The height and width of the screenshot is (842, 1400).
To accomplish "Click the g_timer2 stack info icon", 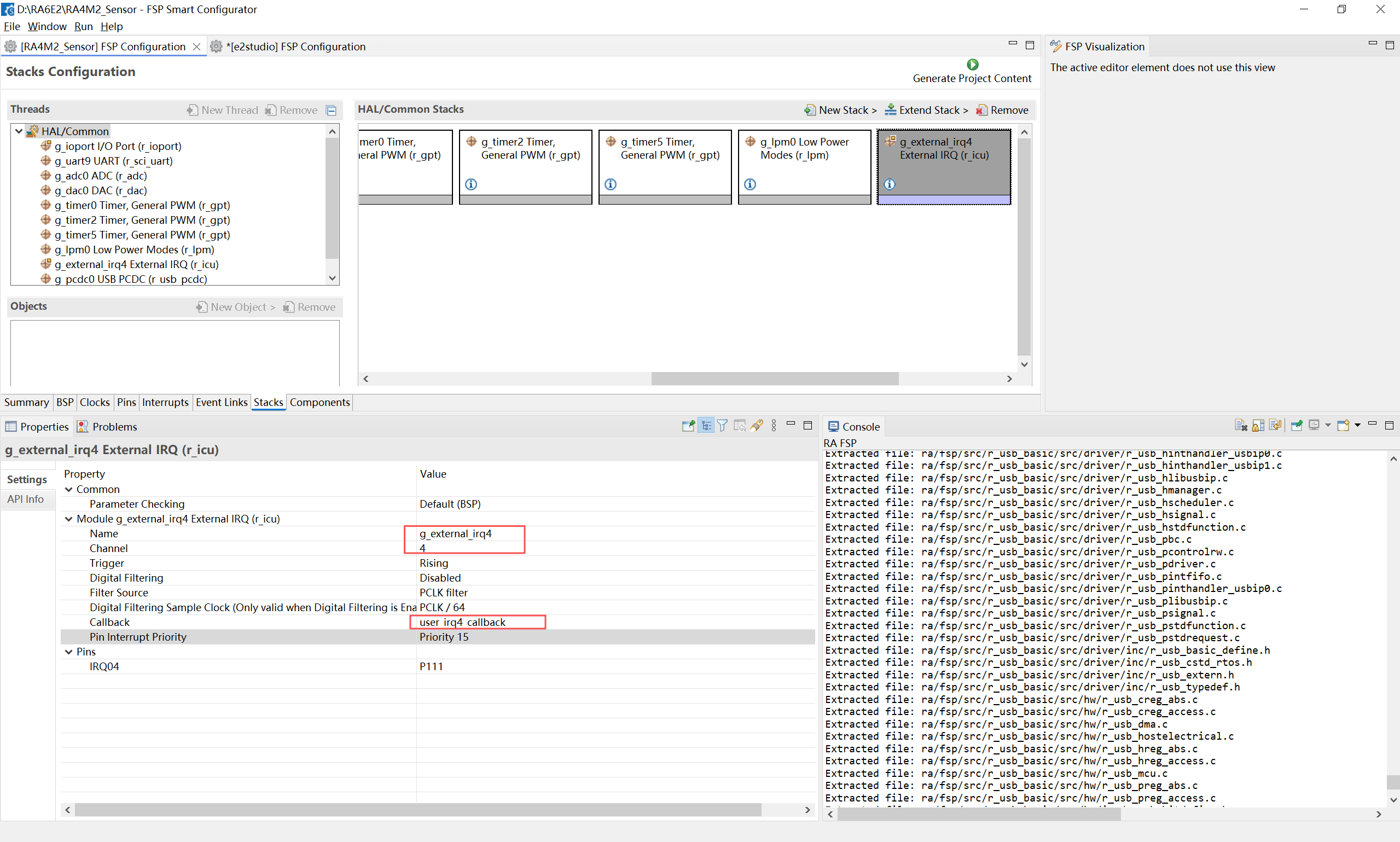I will [471, 184].
